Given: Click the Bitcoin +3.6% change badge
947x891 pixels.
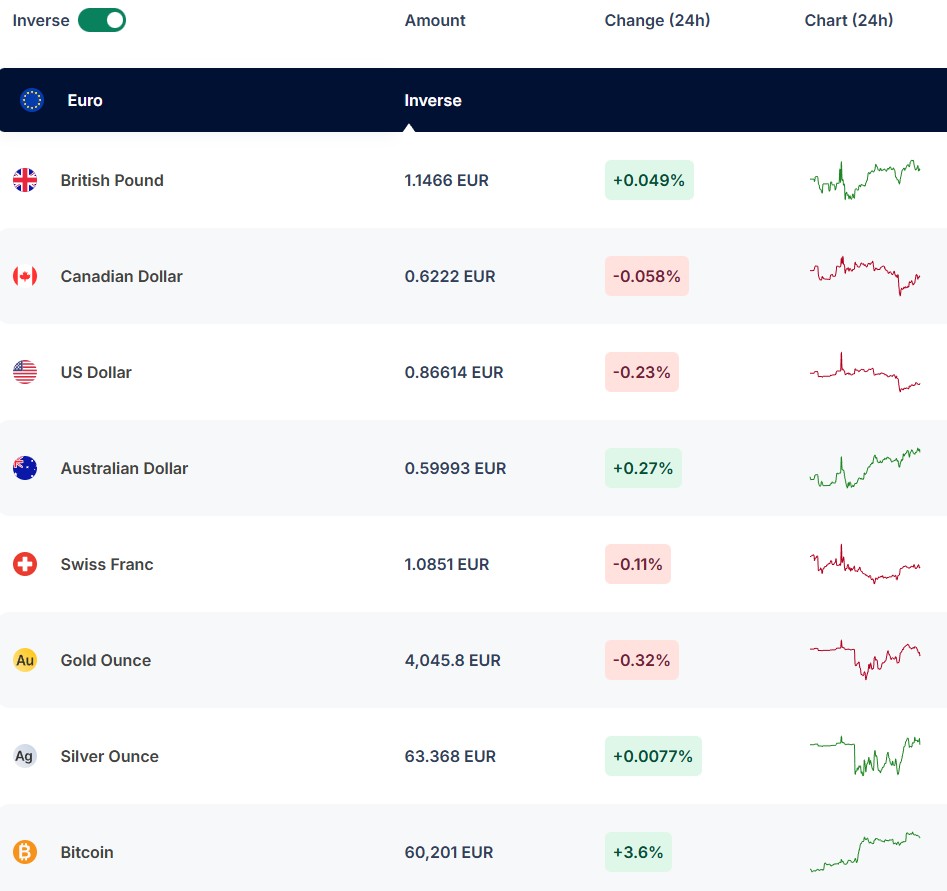Looking at the screenshot, I should tap(638, 852).
